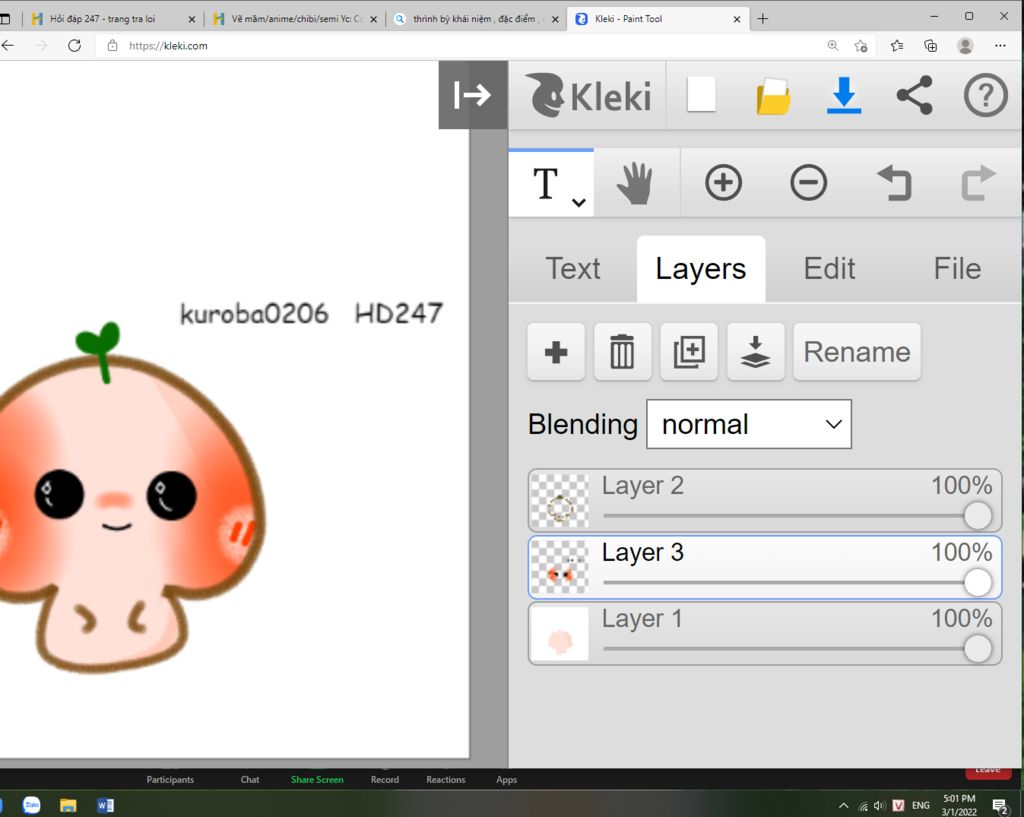
Task: Open File Explorer from the taskbar
Action: click(68, 805)
